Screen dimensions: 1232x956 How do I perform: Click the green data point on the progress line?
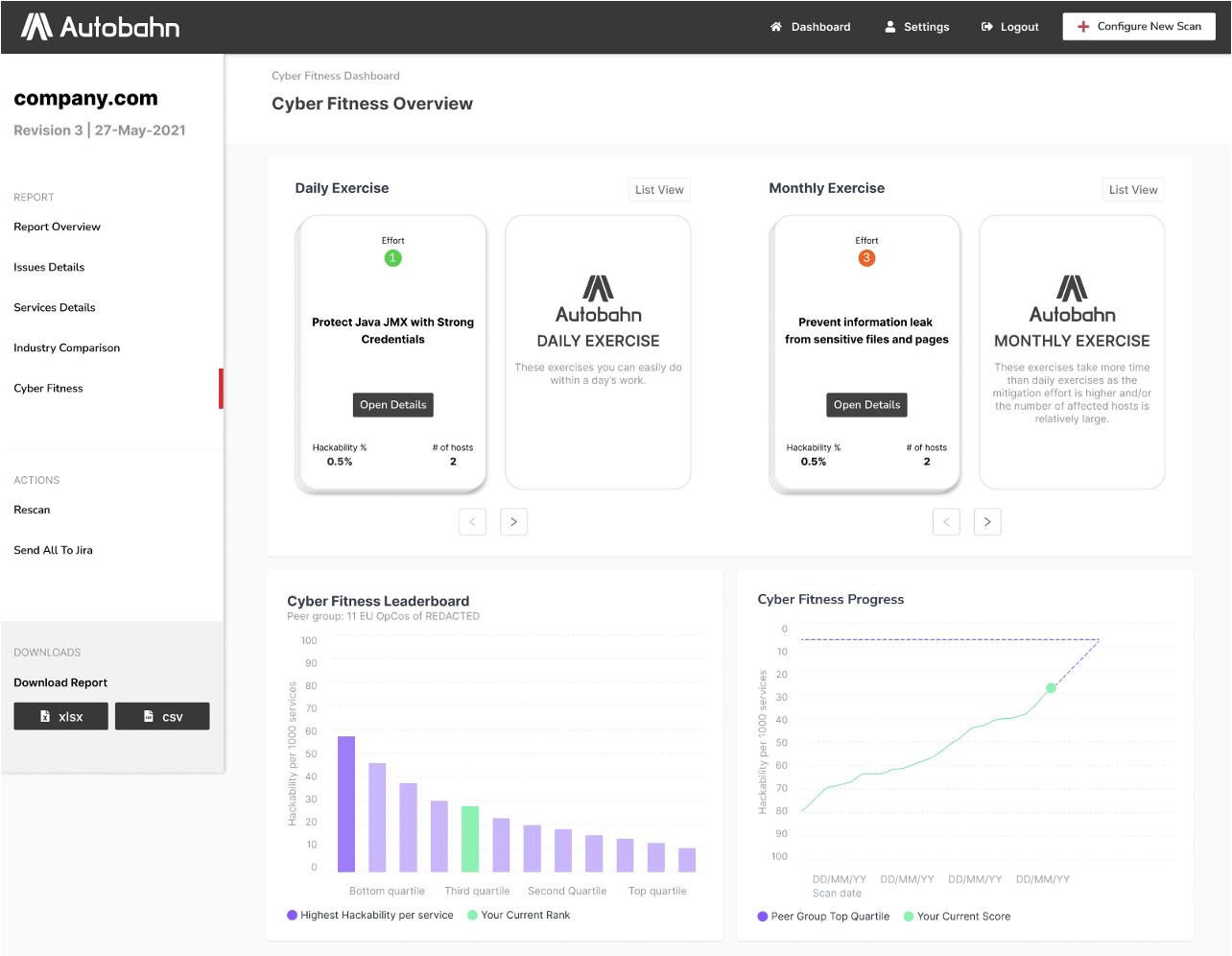pos(1051,688)
